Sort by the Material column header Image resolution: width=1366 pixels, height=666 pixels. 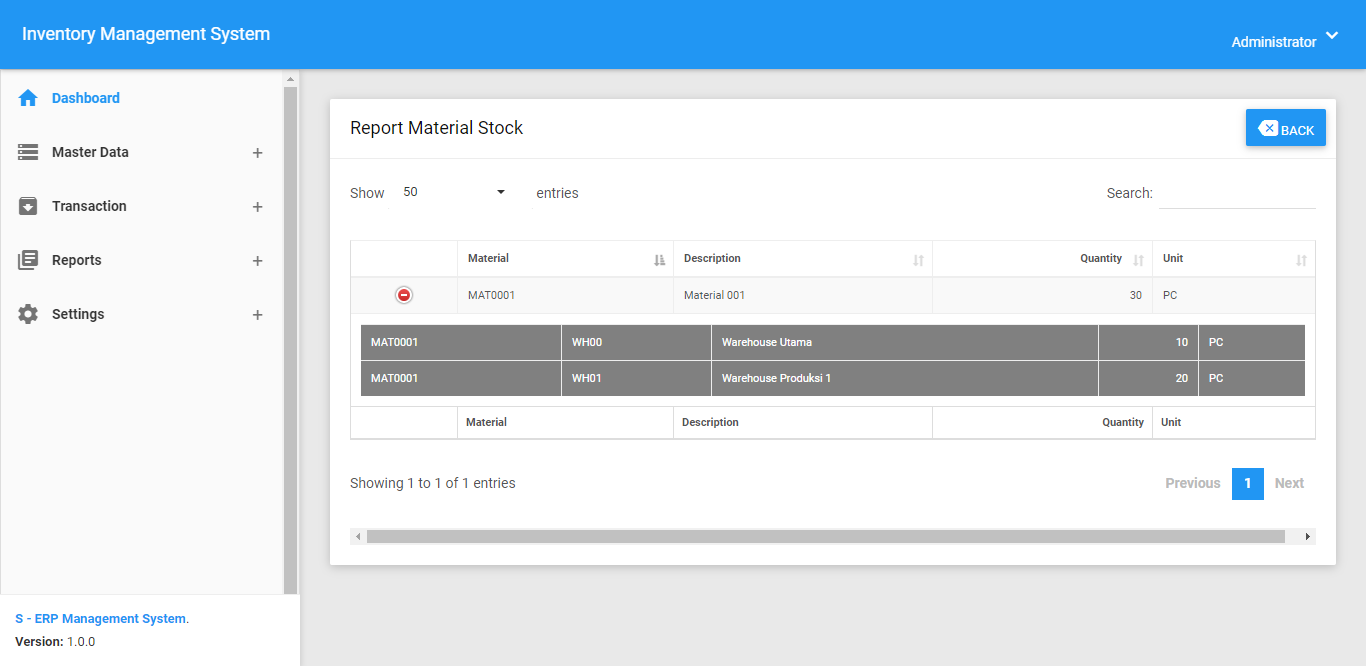tap(565, 259)
